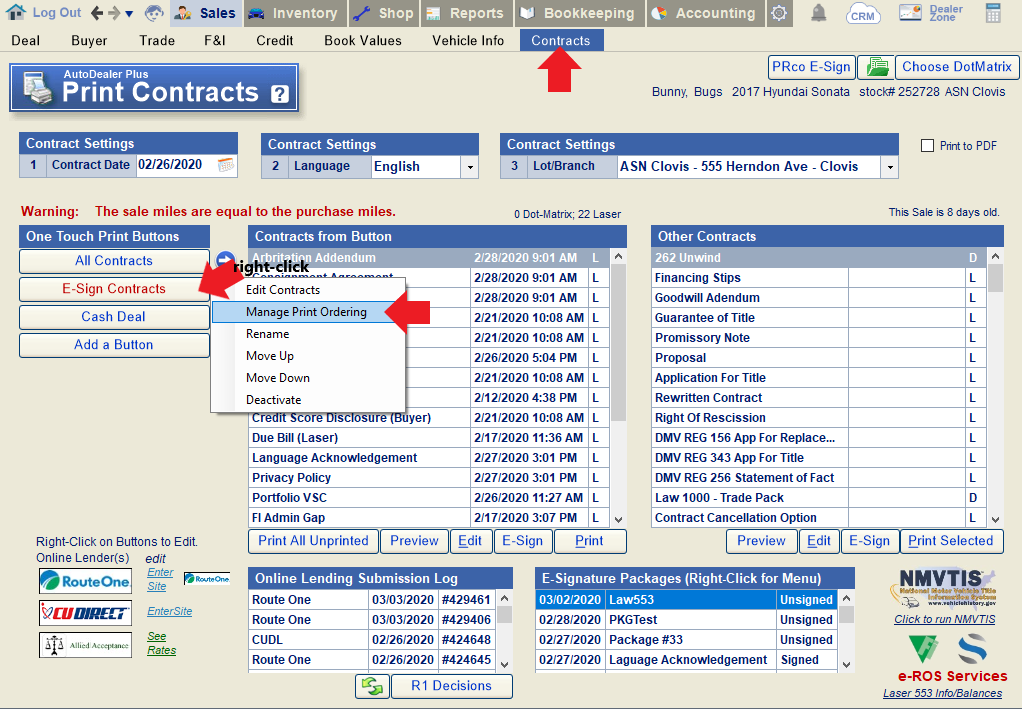
Task: Select the Contracts sub-tab
Action: point(561,40)
